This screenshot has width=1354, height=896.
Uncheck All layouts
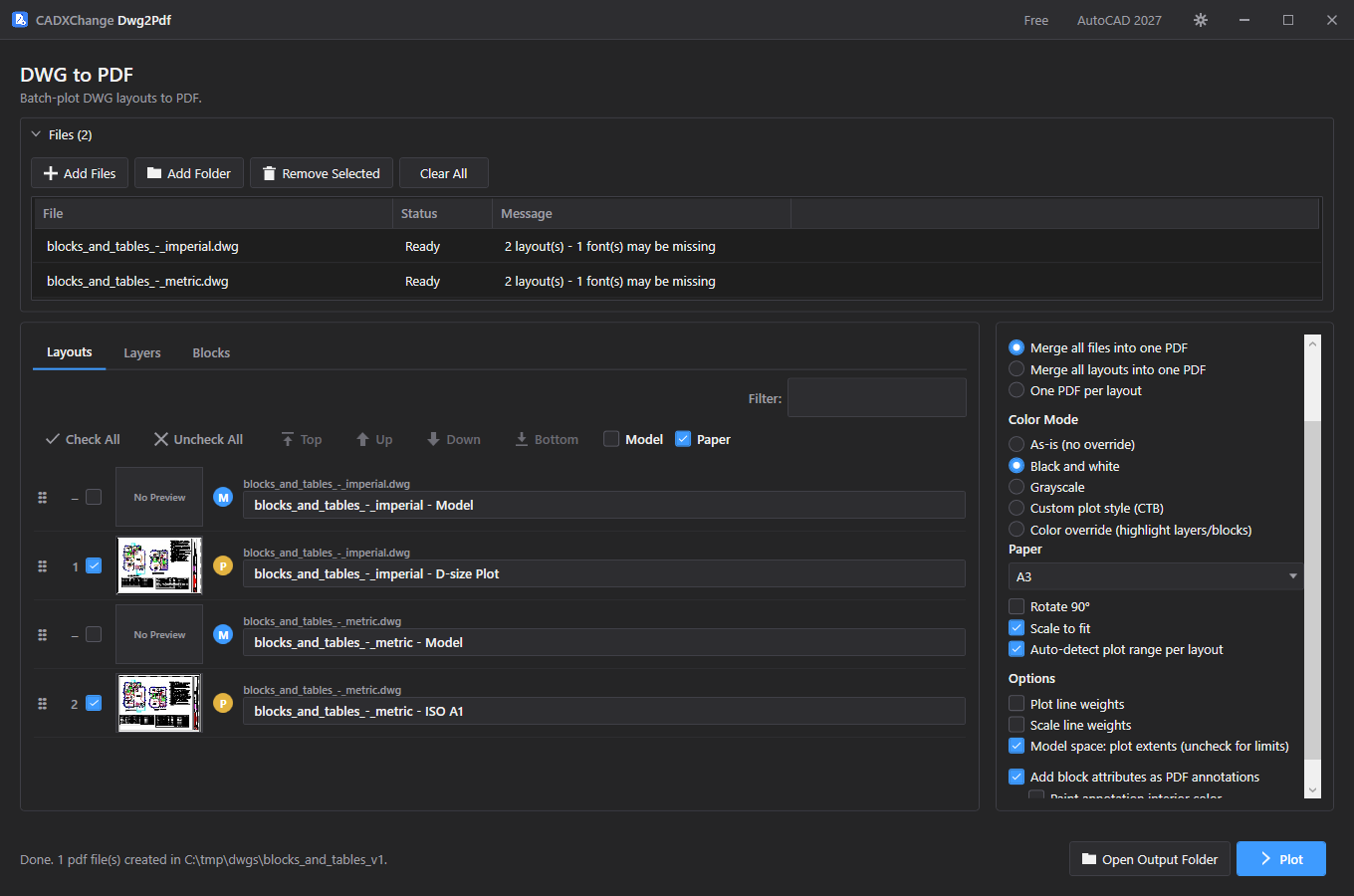coord(198,439)
